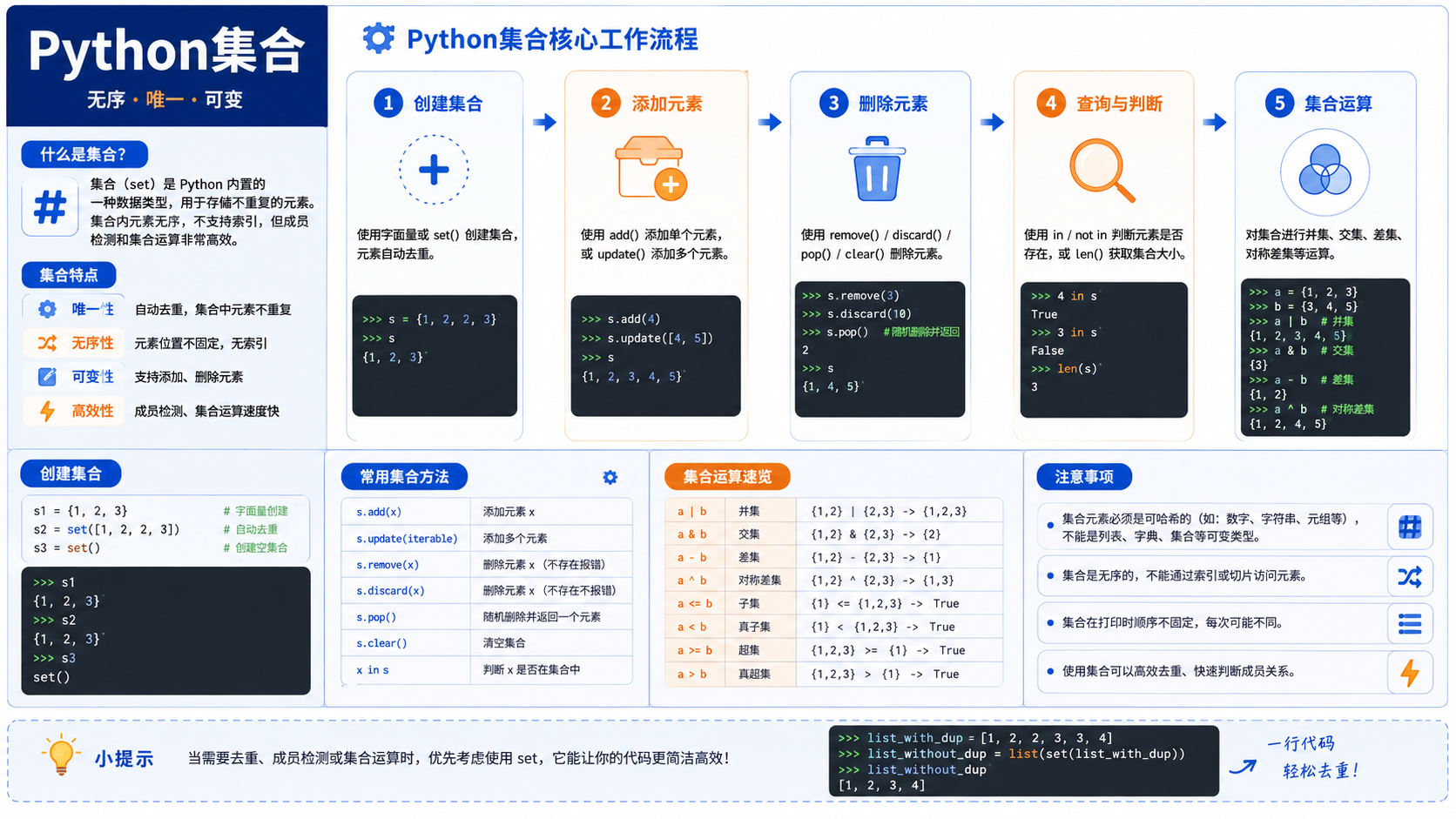Viewport: 1456px width, 819px height.
Task: Click the list_with_dup code block
Action: click(1023, 761)
